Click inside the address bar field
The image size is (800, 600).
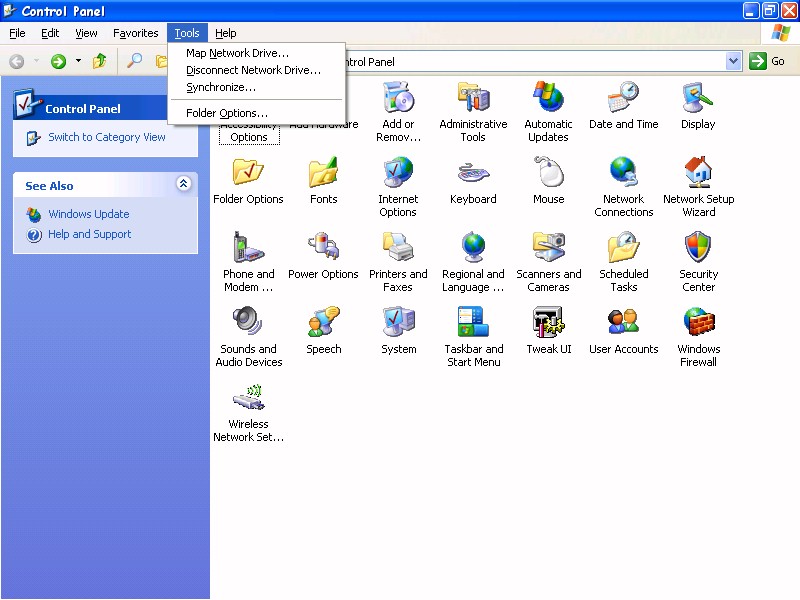click(x=535, y=62)
